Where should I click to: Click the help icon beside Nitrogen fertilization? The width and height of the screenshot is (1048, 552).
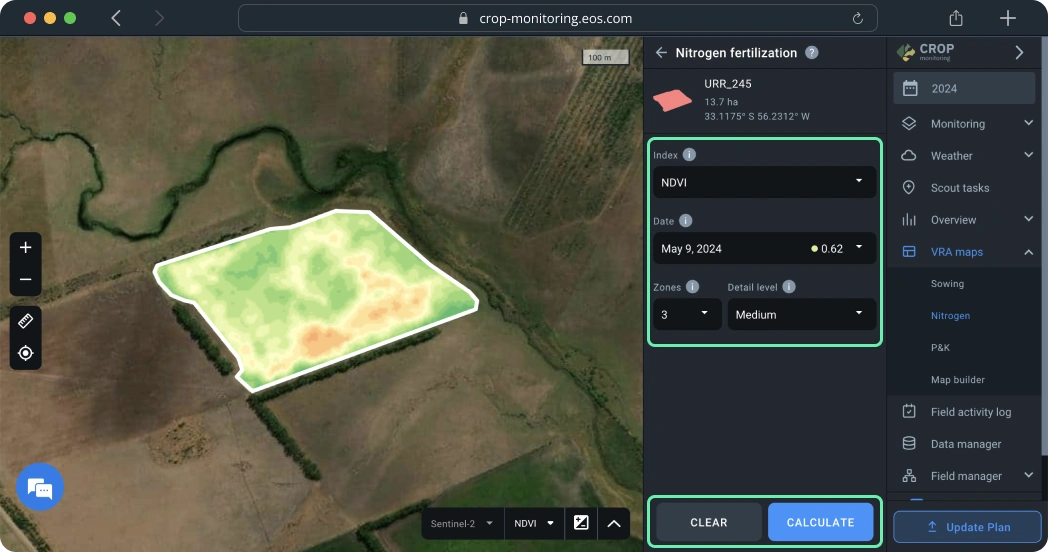pos(812,53)
